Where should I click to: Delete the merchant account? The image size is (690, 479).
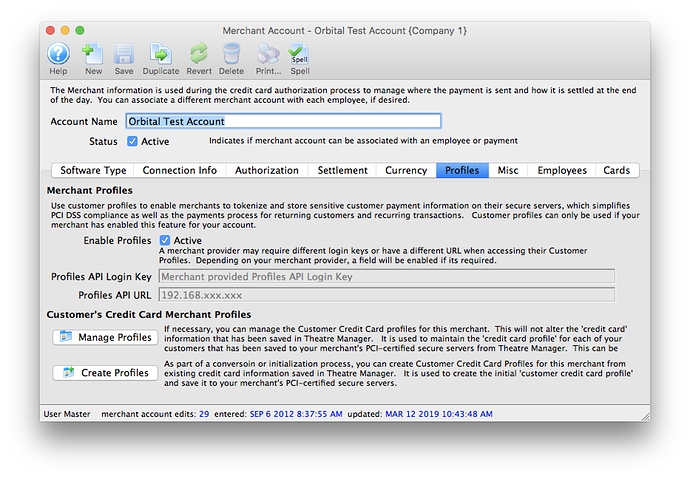point(231,59)
